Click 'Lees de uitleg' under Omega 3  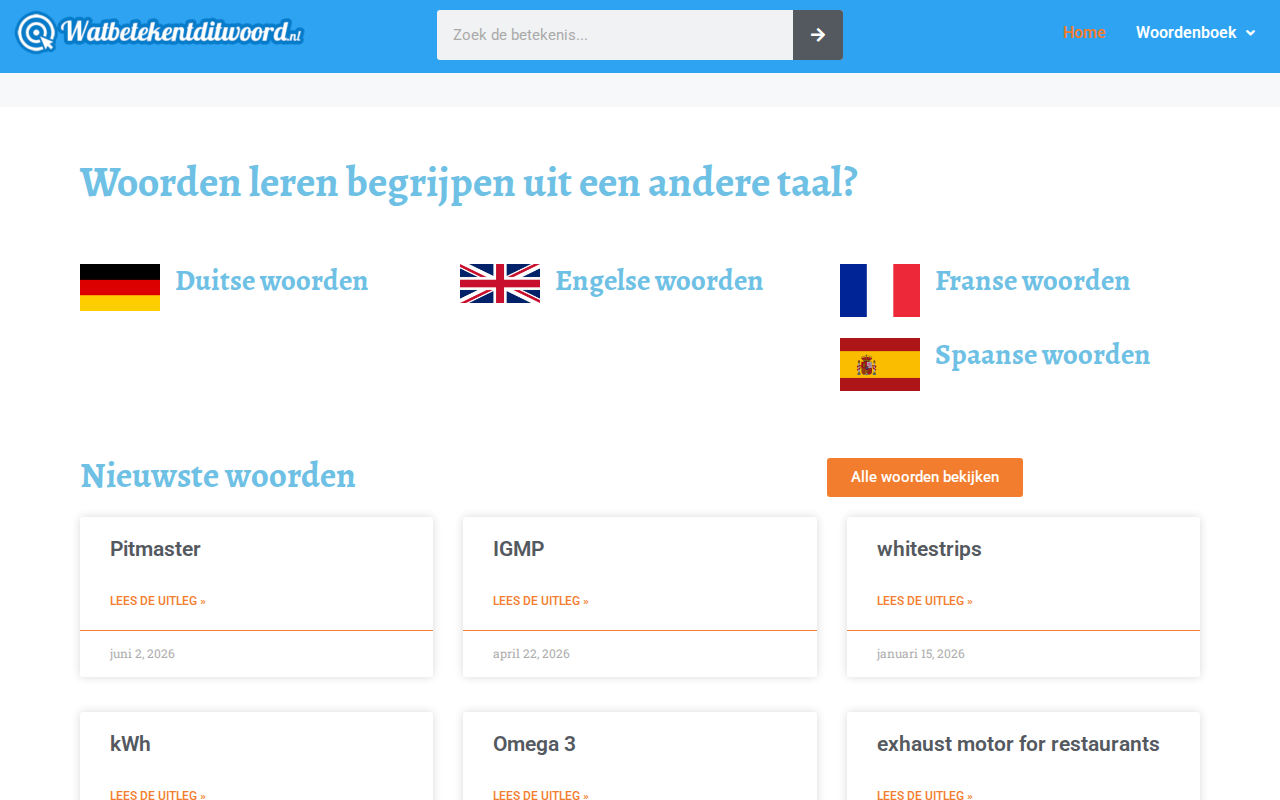[541, 795]
